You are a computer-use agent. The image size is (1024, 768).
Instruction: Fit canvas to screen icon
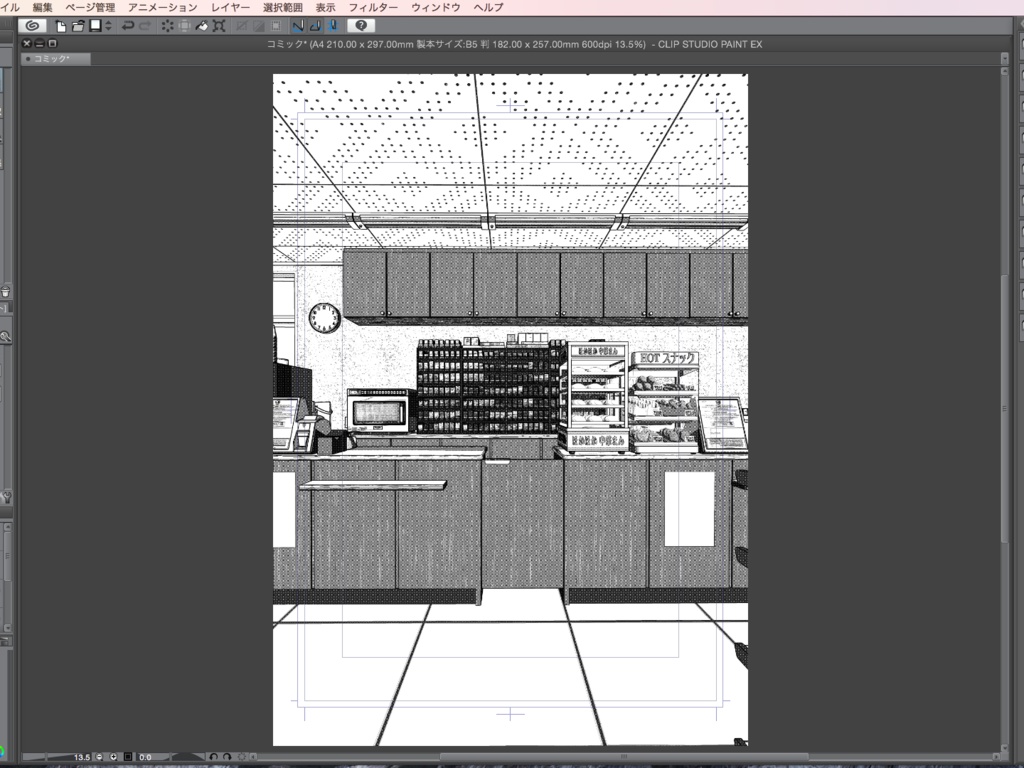128,757
